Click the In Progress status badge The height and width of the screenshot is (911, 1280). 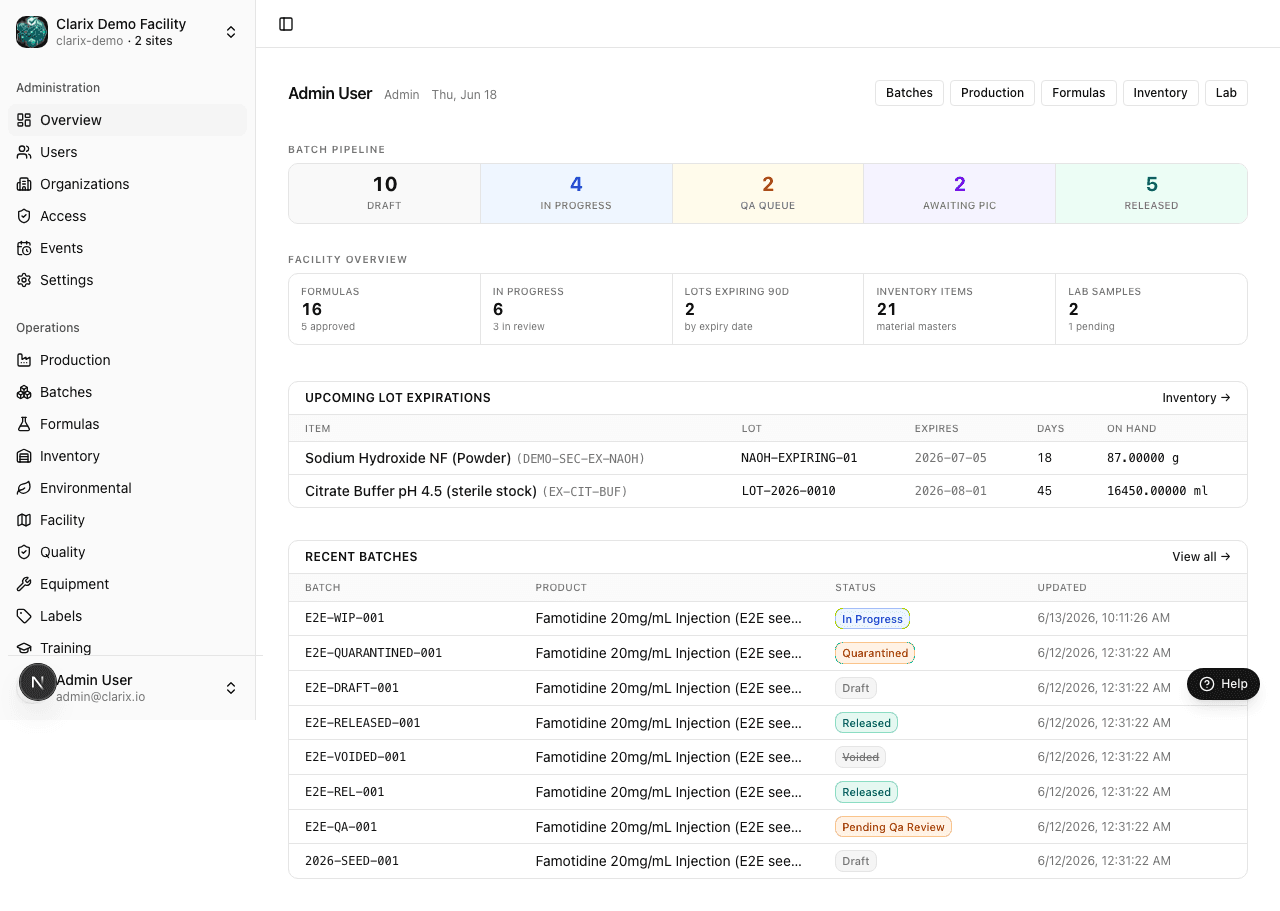point(872,619)
